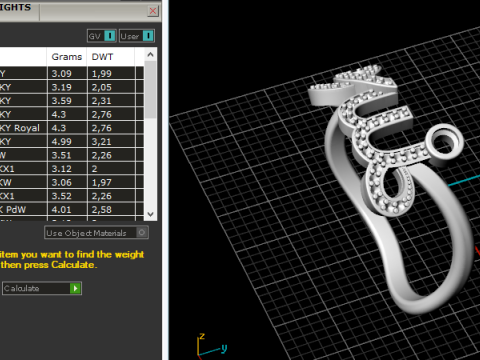Enable Use Object Materials option
Viewport: 480px width, 360px height.
(x=96, y=233)
